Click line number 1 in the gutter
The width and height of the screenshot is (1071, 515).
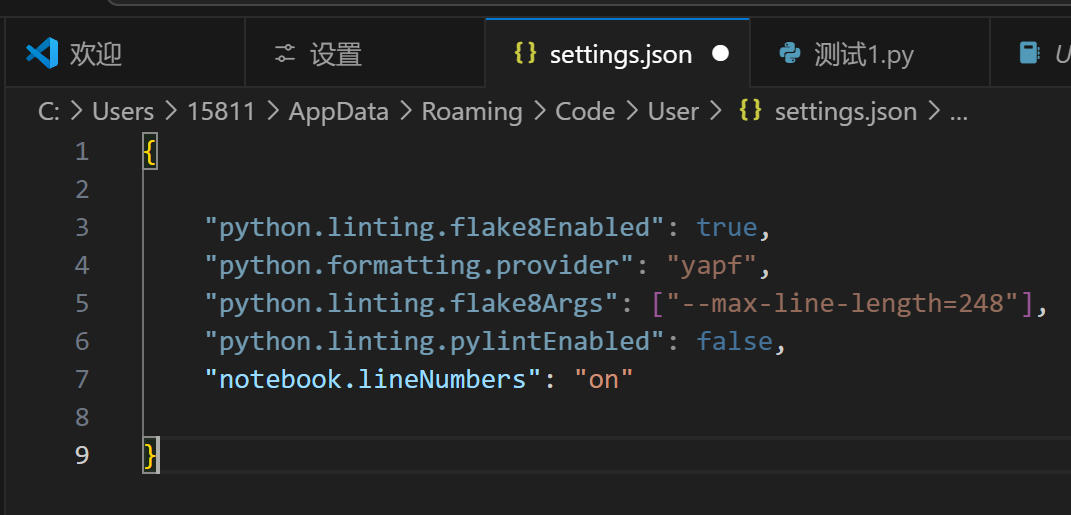(x=83, y=151)
